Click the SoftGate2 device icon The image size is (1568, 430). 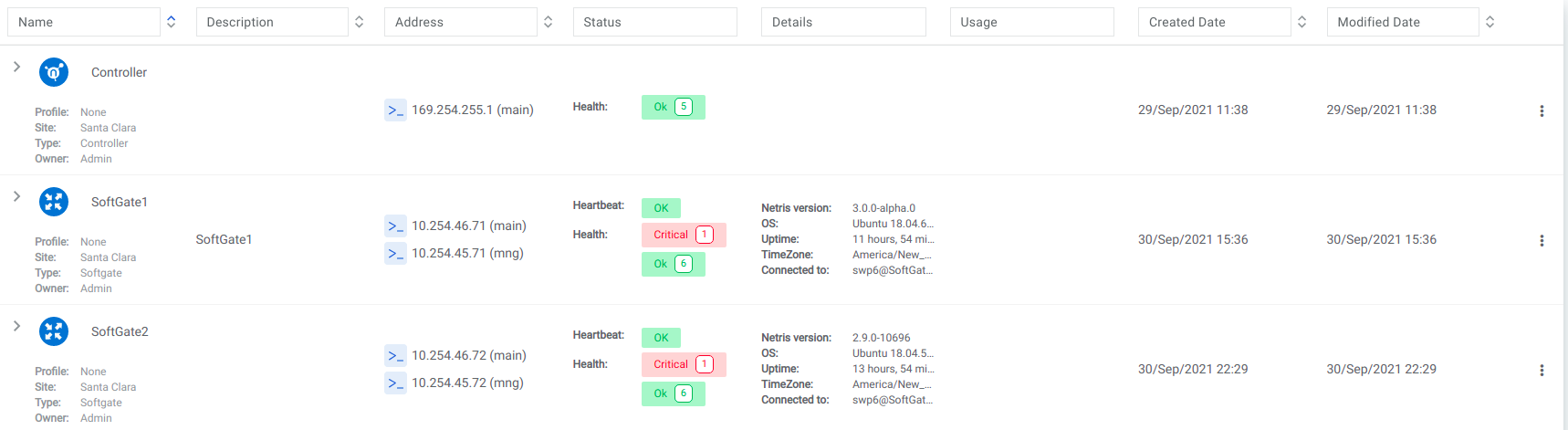click(x=54, y=331)
